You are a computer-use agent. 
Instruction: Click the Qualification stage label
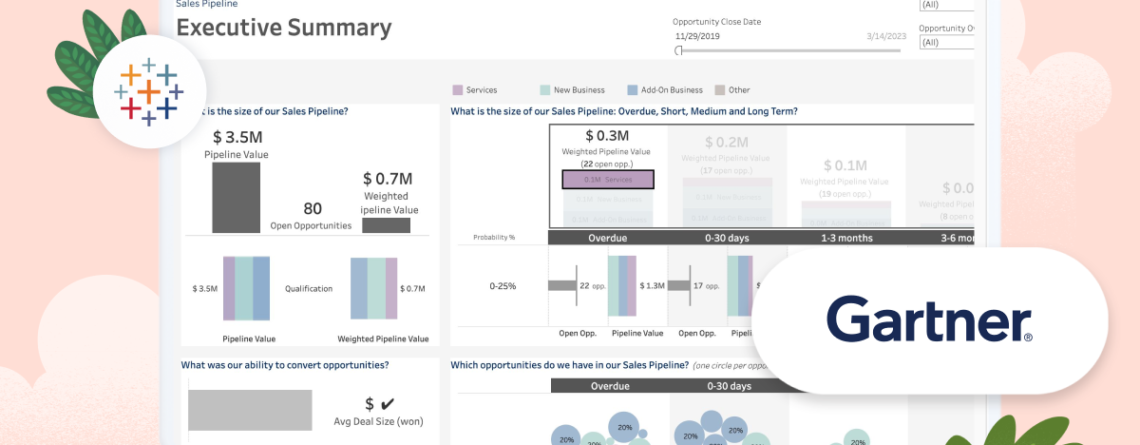click(309, 289)
